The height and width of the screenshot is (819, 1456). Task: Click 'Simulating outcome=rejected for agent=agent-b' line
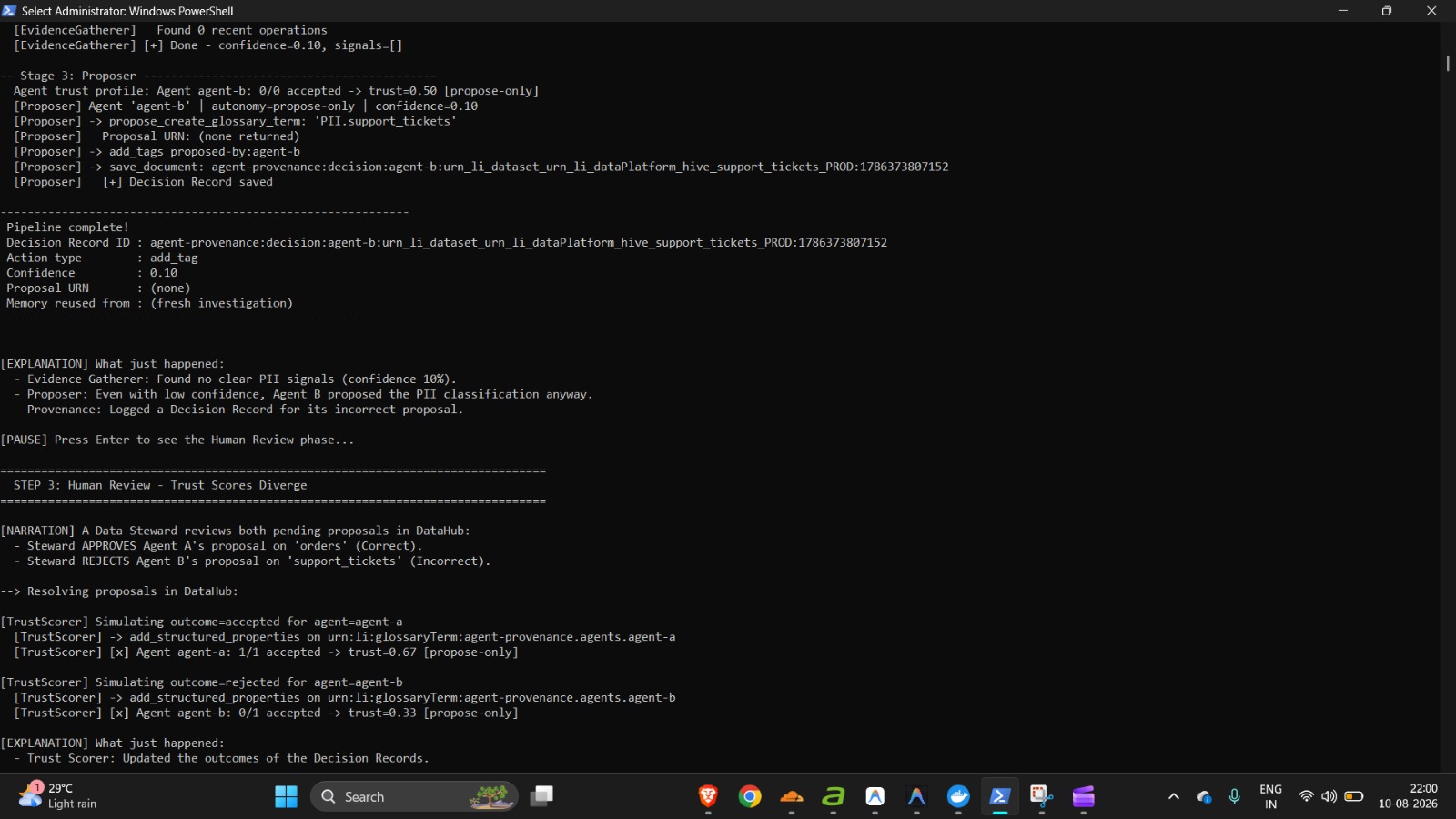(201, 682)
